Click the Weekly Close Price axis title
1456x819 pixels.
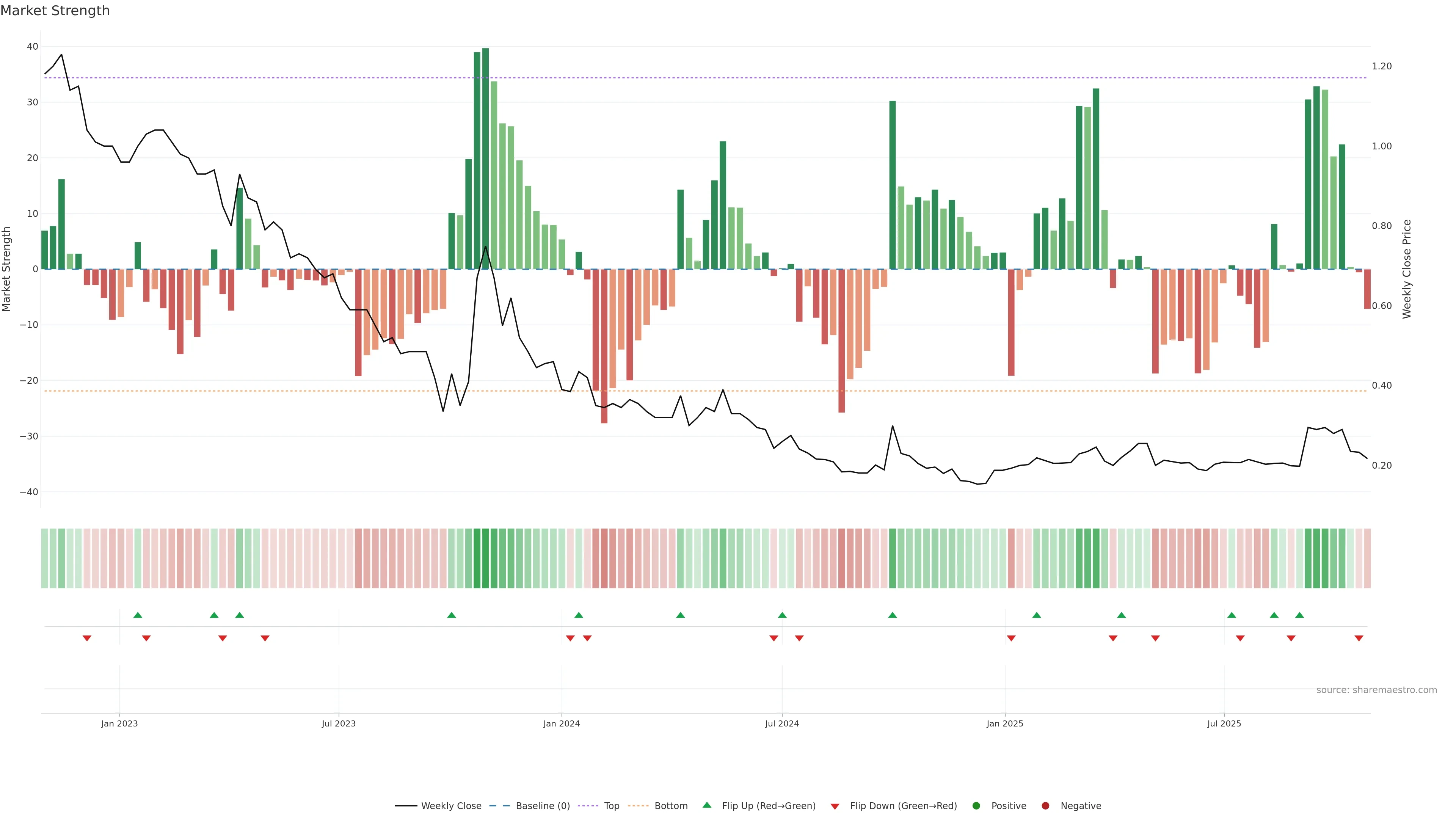(x=1407, y=269)
